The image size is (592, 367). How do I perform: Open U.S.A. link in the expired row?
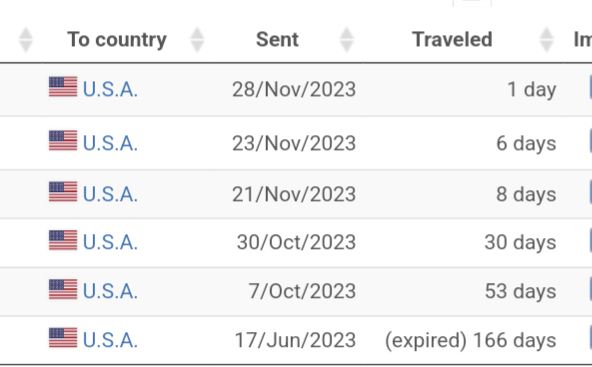[110, 340]
